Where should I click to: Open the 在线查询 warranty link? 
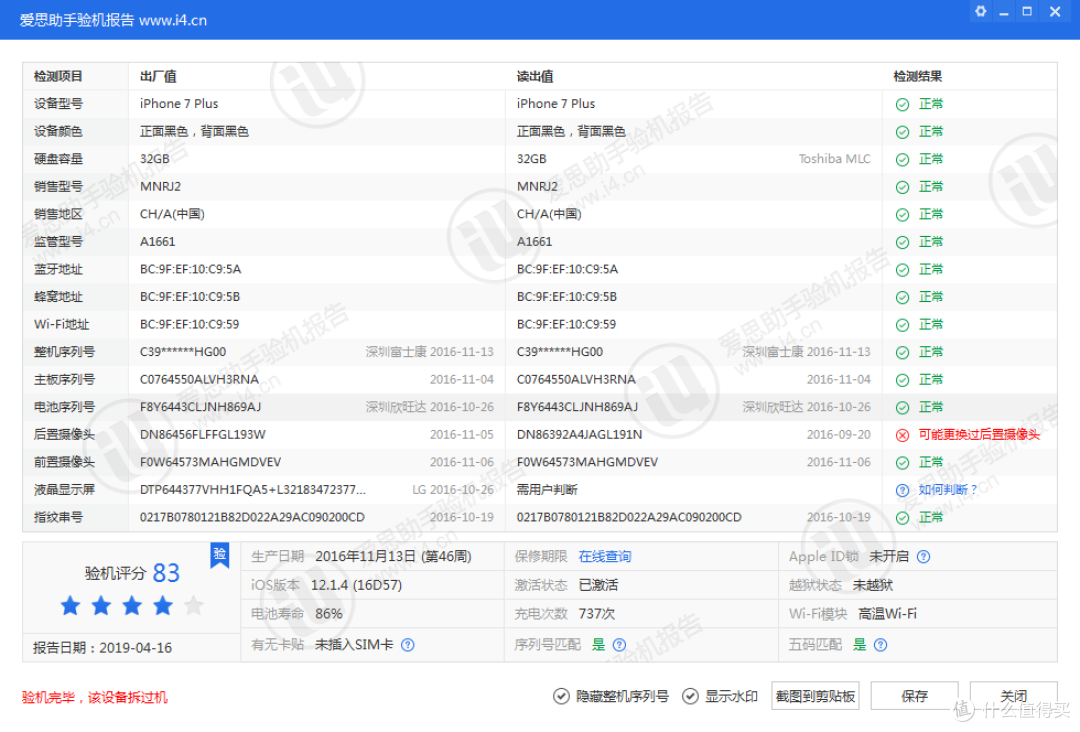coord(605,556)
